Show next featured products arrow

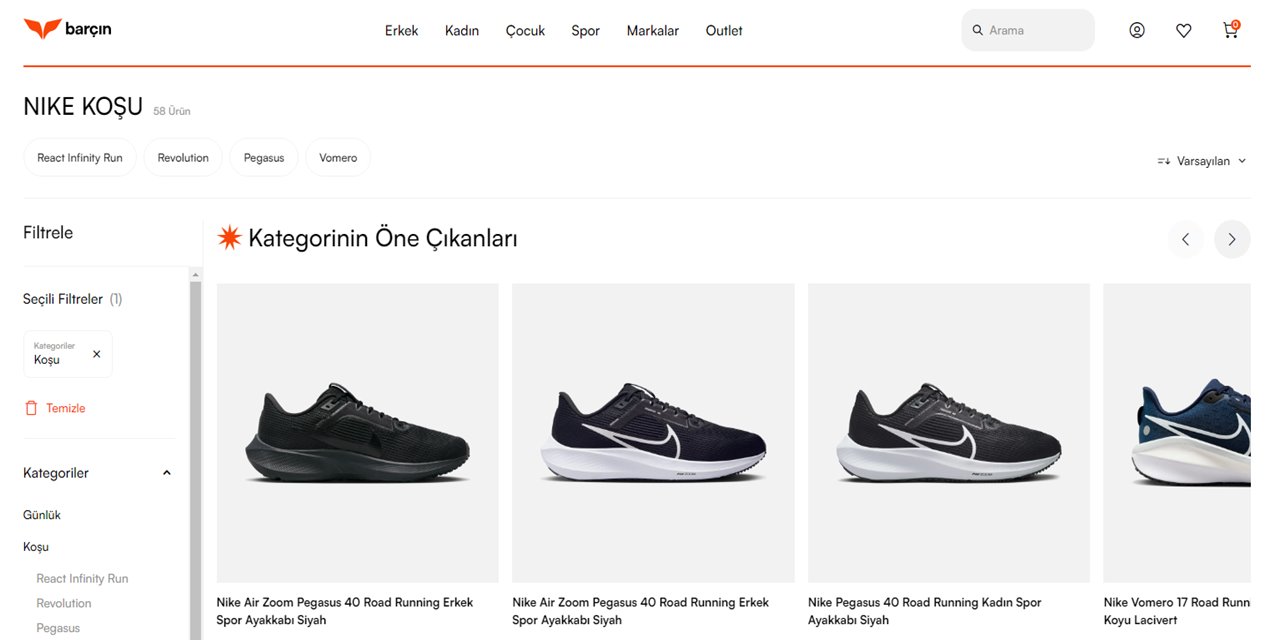1232,239
